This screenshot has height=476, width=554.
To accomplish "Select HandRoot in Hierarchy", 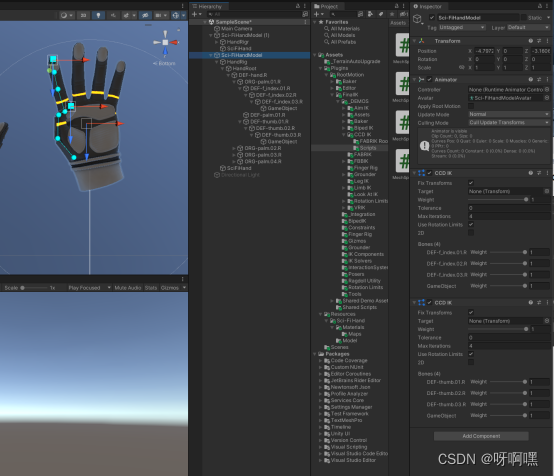I will (244, 69).
